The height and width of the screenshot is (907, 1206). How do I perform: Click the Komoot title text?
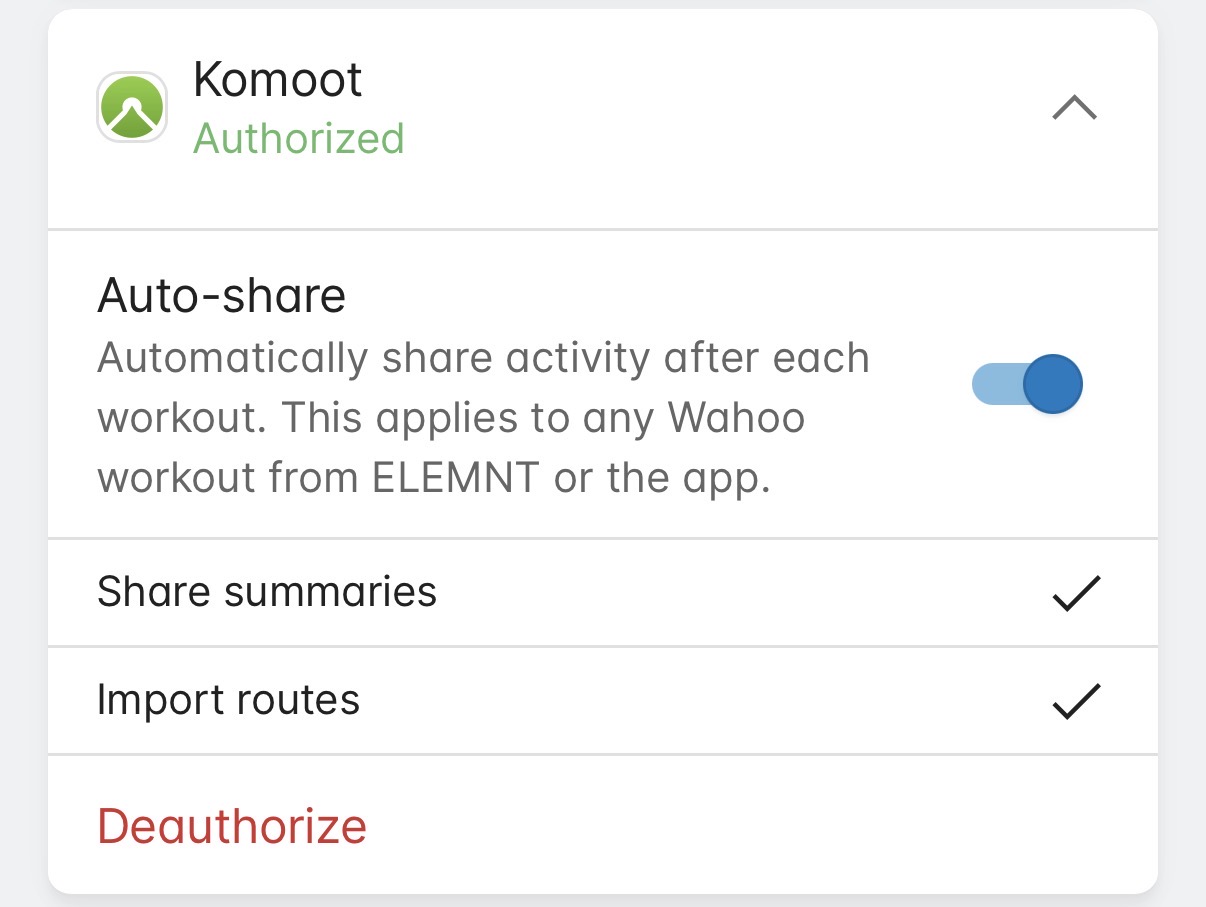point(277,80)
